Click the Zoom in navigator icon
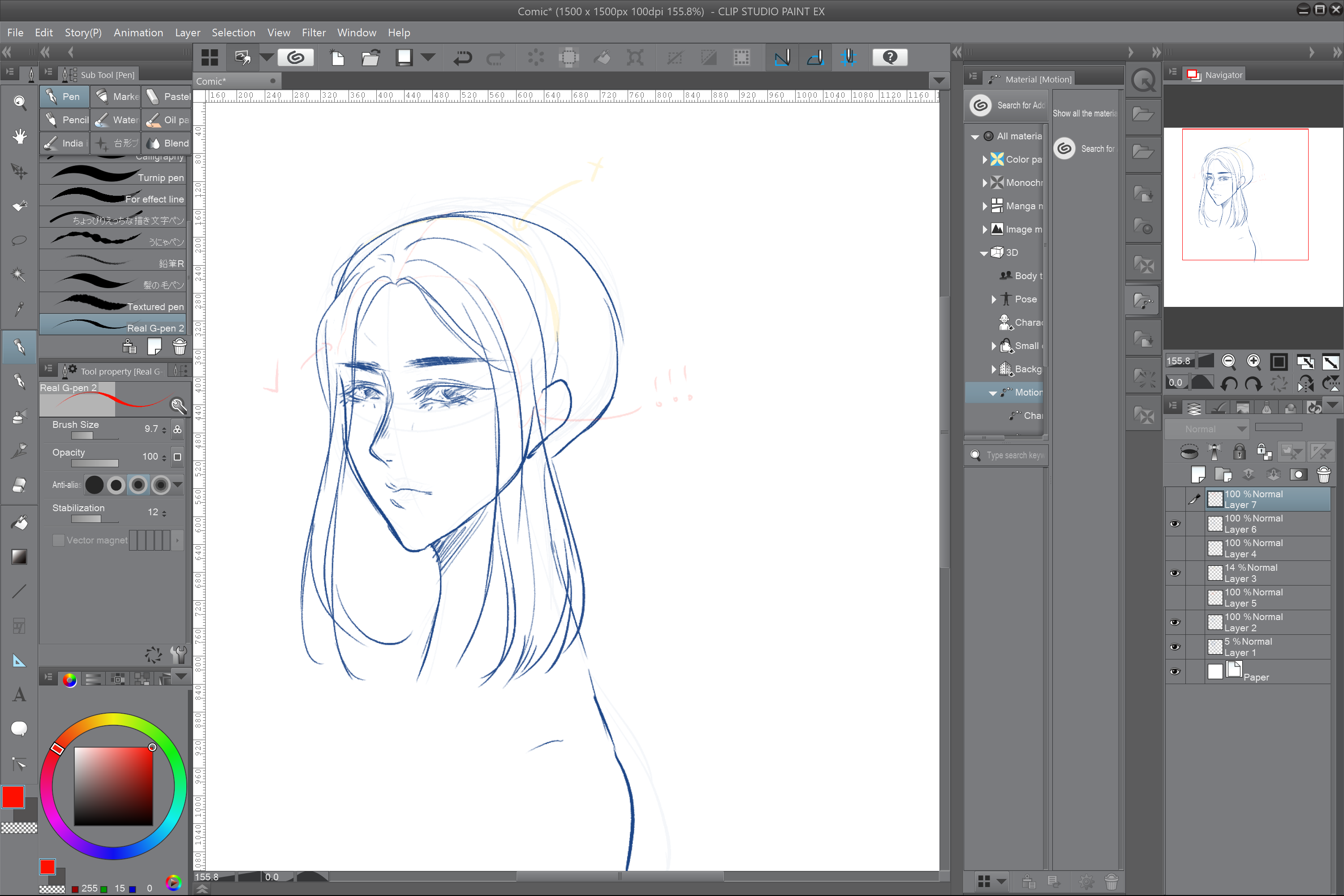The width and height of the screenshot is (1344, 896). 1253,361
